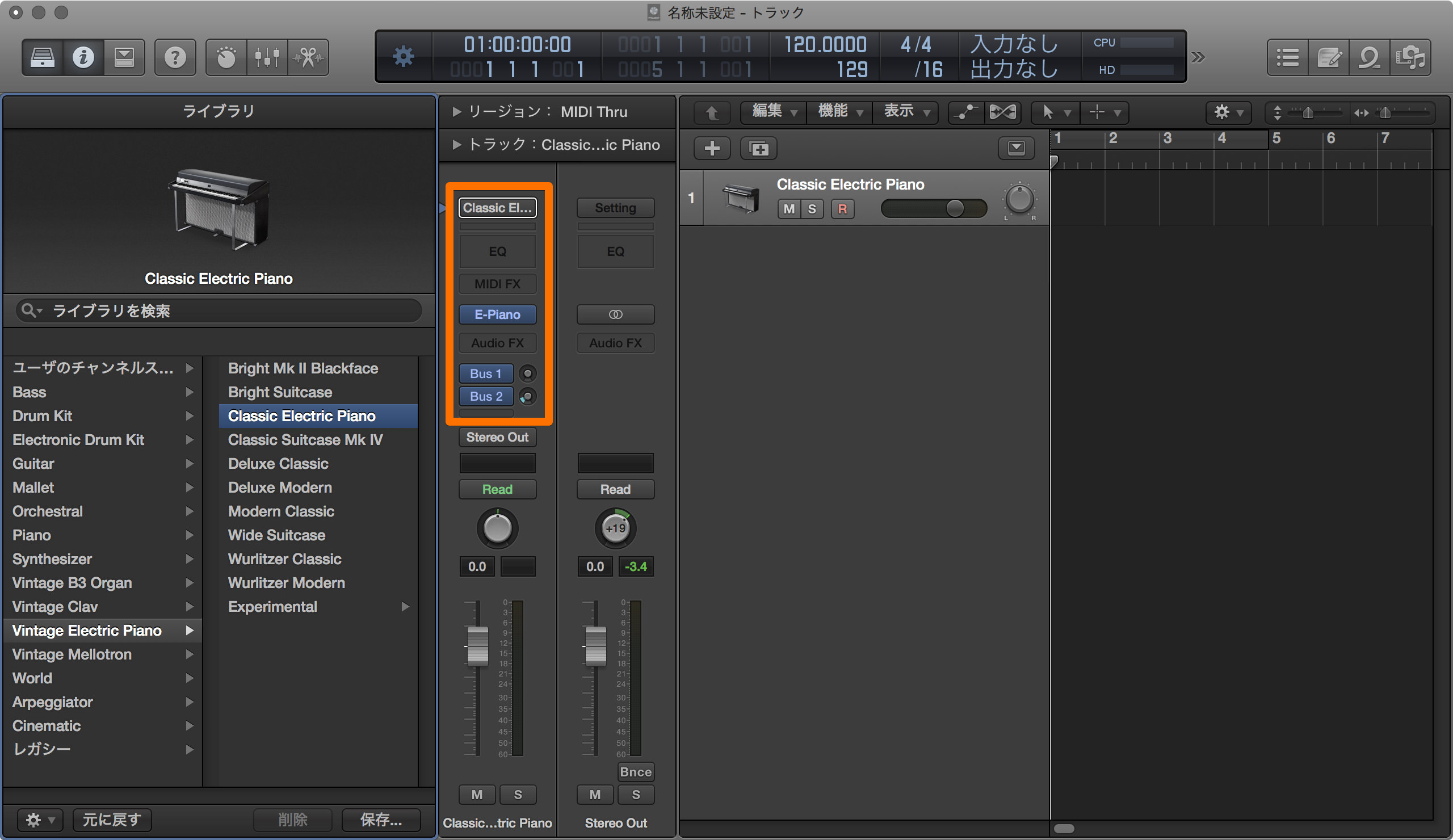Select the Bass library category

click(x=103, y=392)
